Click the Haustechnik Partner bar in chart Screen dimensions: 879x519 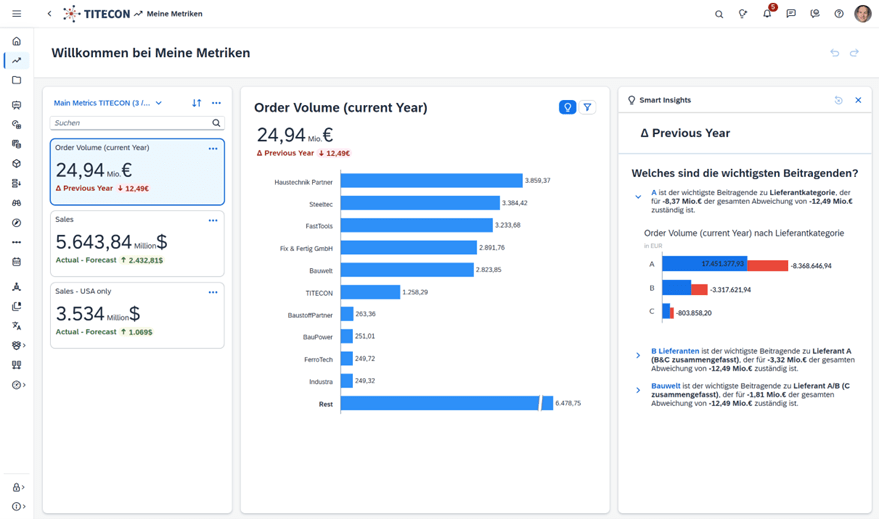click(431, 181)
